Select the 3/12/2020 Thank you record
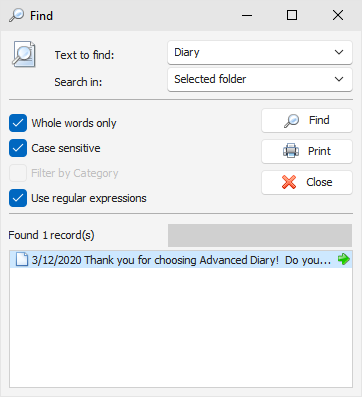The height and width of the screenshot is (397, 362). (x=181, y=259)
